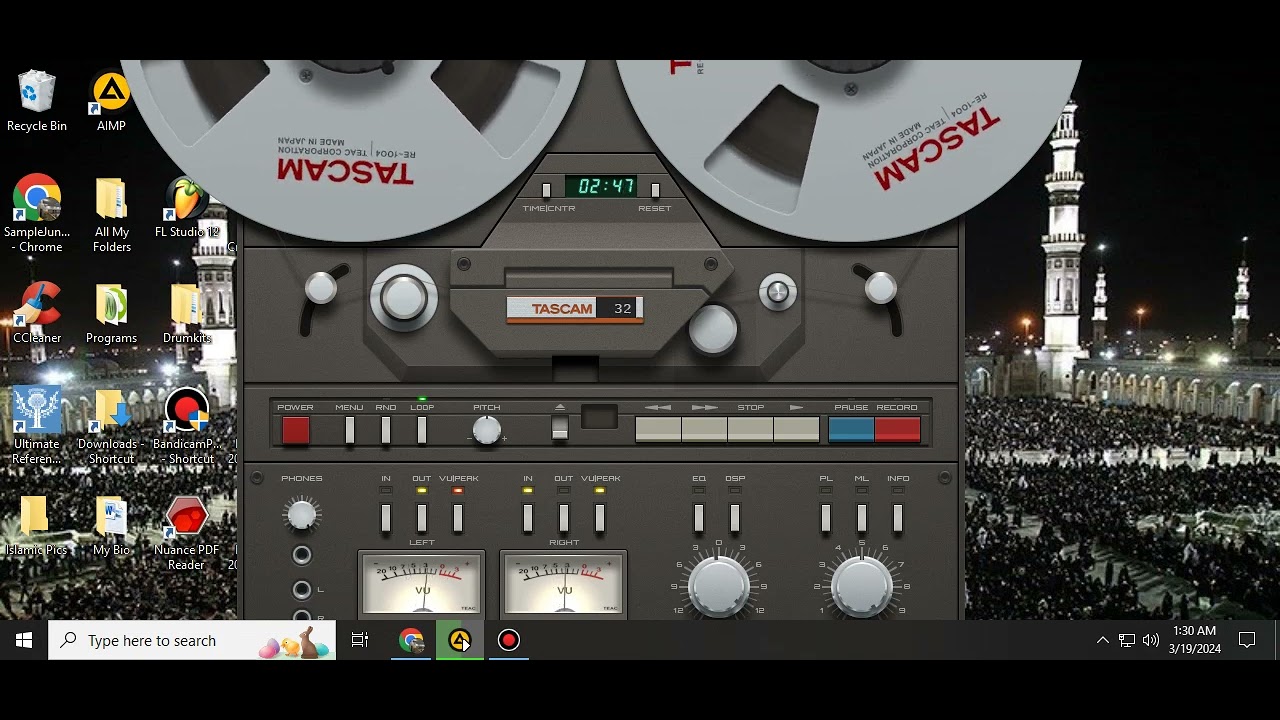Open the Windows Start menu
The height and width of the screenshot is (720, 1280).
tap(24, 640)
